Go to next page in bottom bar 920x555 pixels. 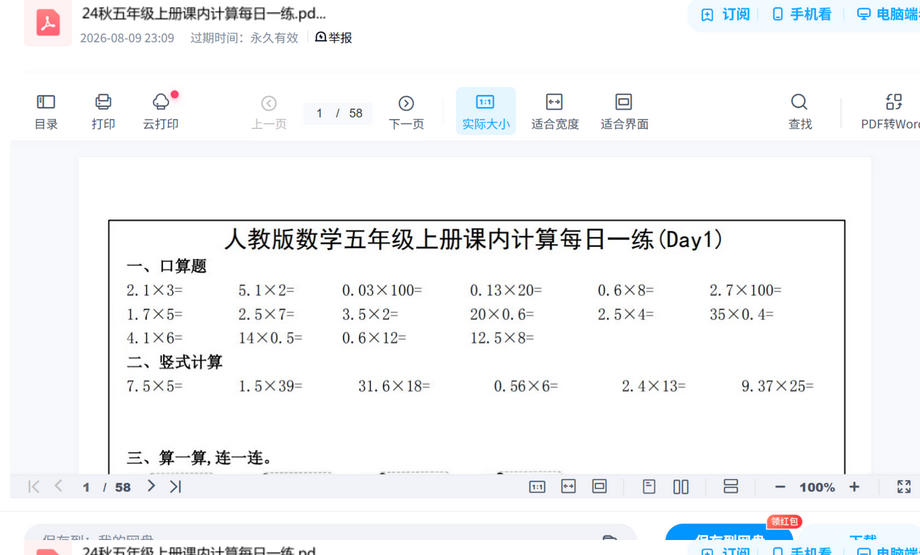click(x=151, y=486)
